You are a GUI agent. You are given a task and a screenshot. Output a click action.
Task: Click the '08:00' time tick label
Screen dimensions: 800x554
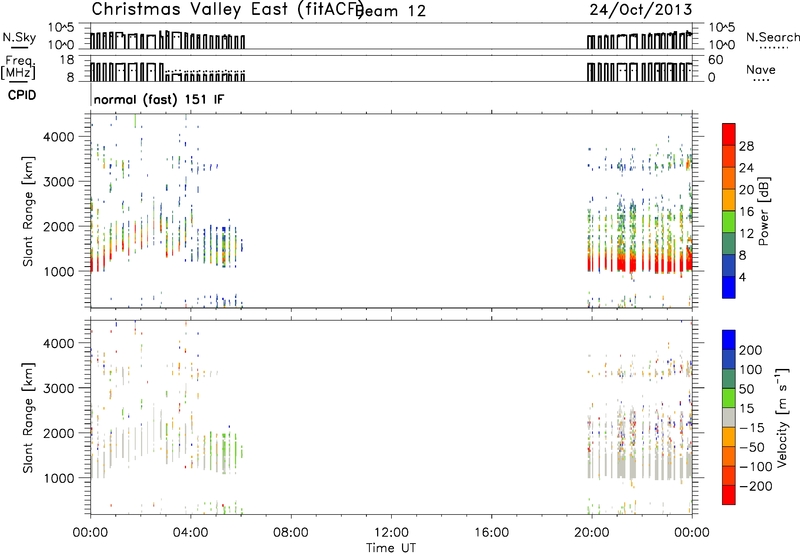point(291,533)
